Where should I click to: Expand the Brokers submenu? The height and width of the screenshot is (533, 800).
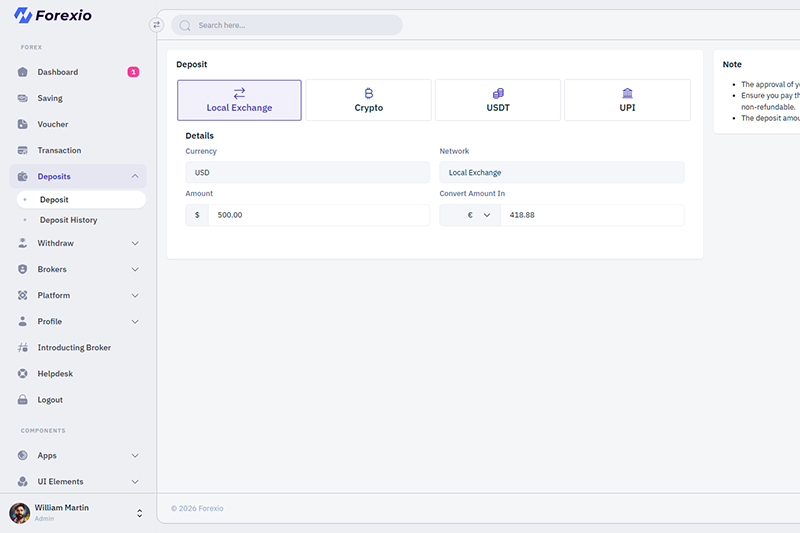tap(135, 269)
